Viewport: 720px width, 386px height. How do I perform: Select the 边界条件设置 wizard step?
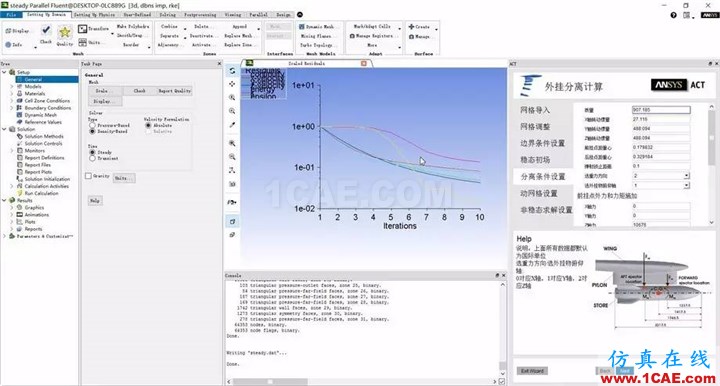[542, 143]
